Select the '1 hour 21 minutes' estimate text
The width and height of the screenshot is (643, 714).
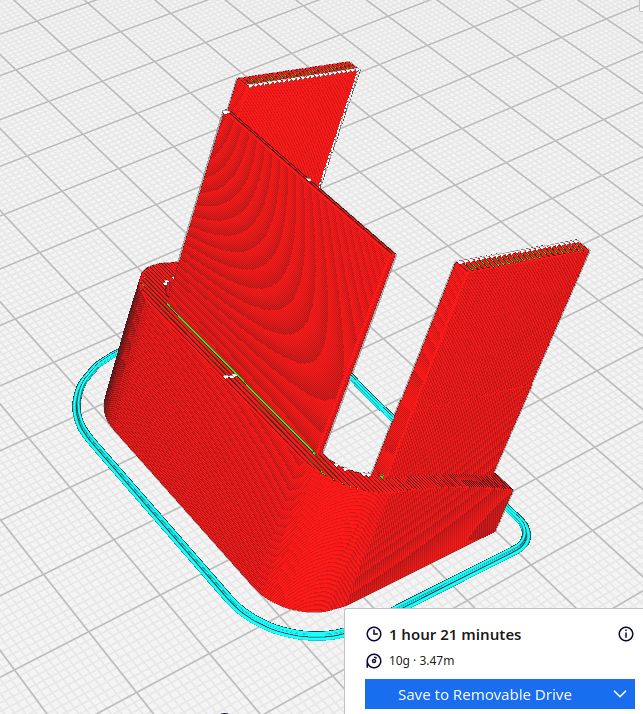455,635
